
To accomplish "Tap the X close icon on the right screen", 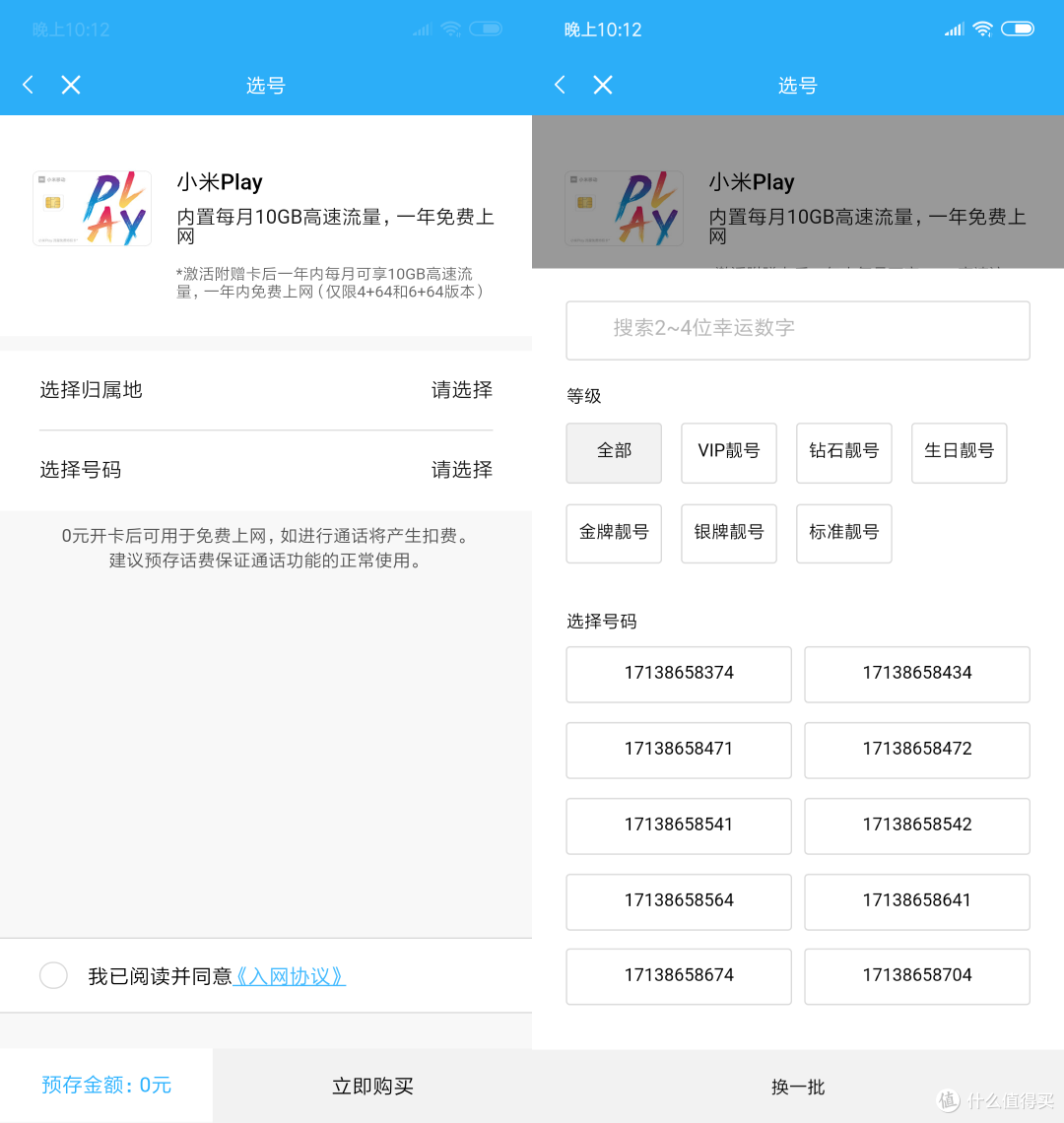I will 602,85.
